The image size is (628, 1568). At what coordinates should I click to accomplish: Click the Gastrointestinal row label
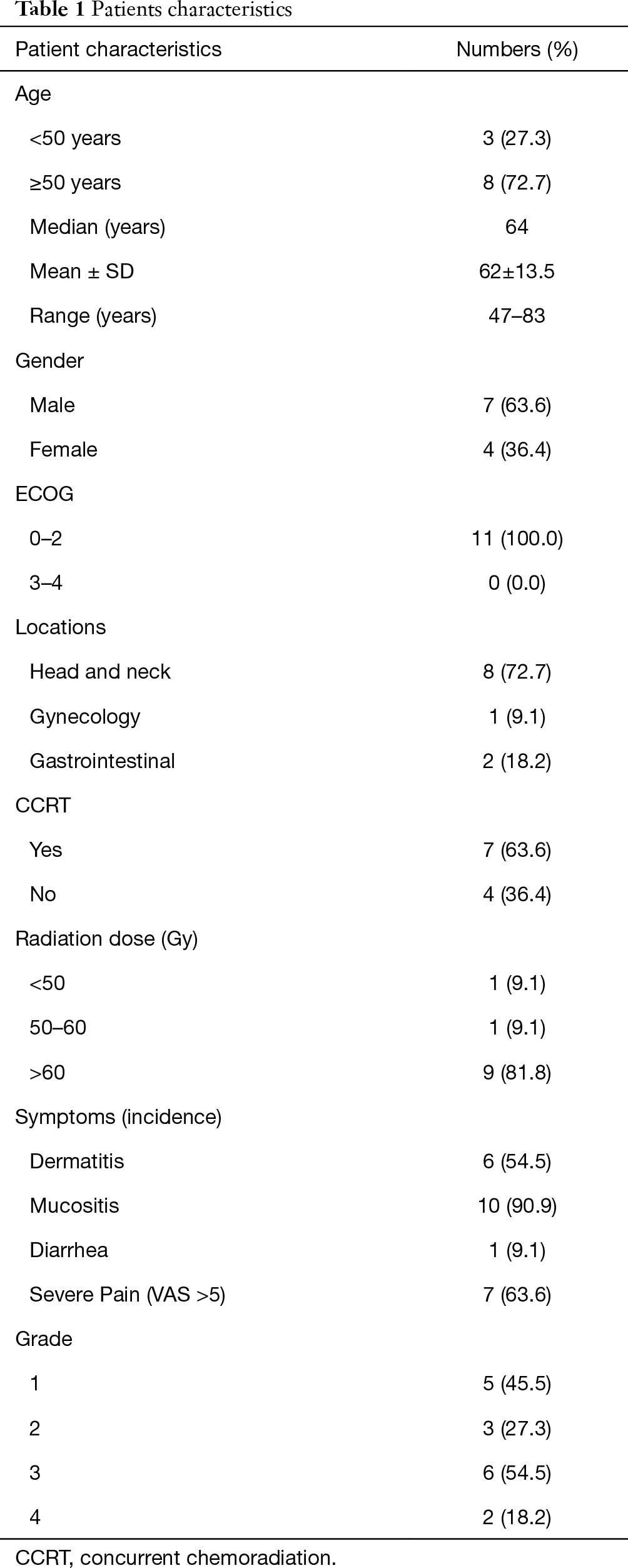coord(103,761)
